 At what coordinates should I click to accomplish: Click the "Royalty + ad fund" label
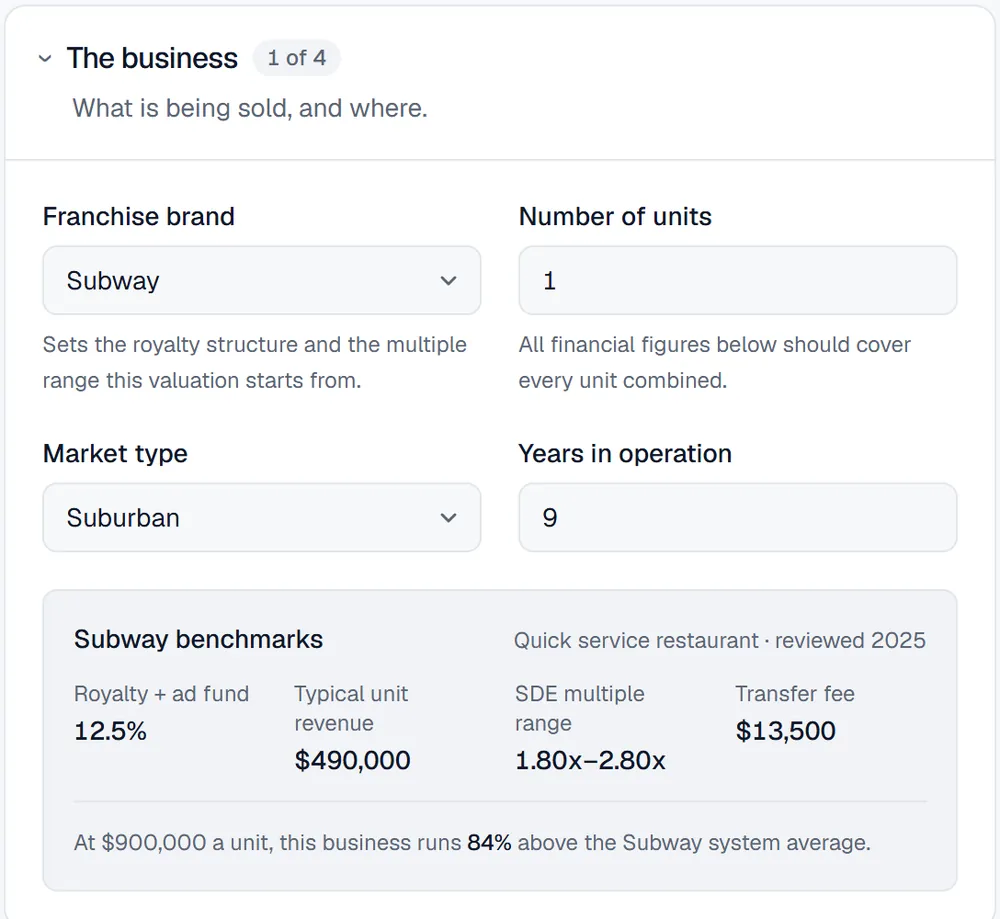pyautogui.click(x=161, y=693)
